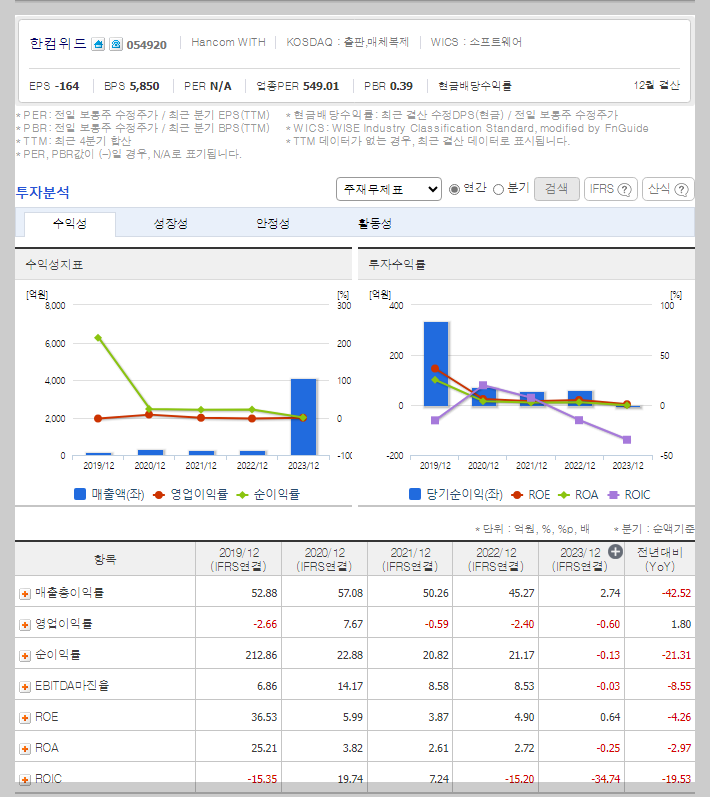This screenshot has height=797, width=710.
Task: Open the 산식 formula help button
Action: pyautogui.click(x=668, y=189)
